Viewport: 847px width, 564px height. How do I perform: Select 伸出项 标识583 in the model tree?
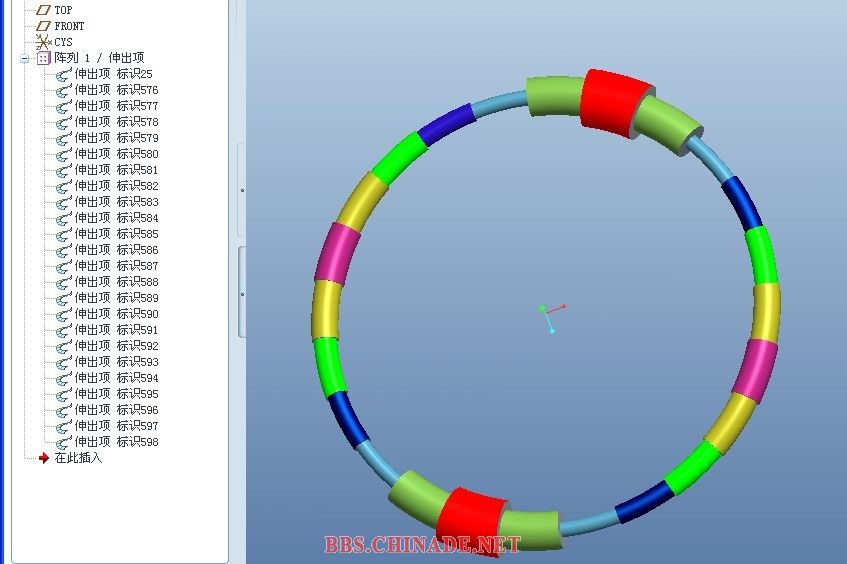116,202
